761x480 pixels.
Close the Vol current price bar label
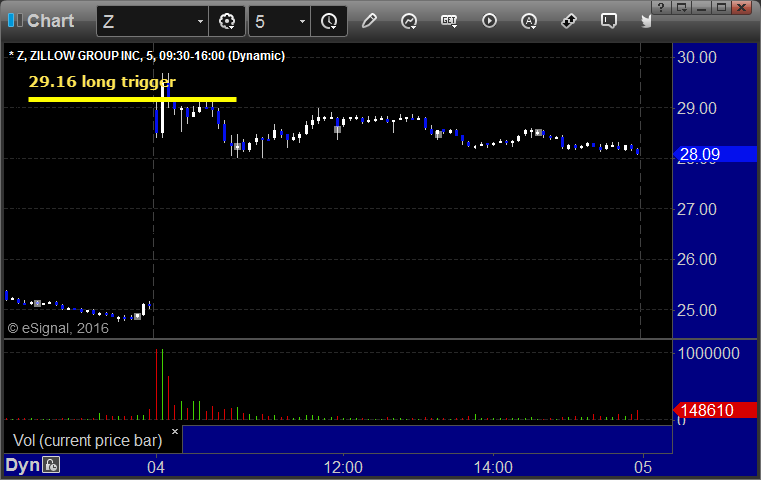(175, 431)
